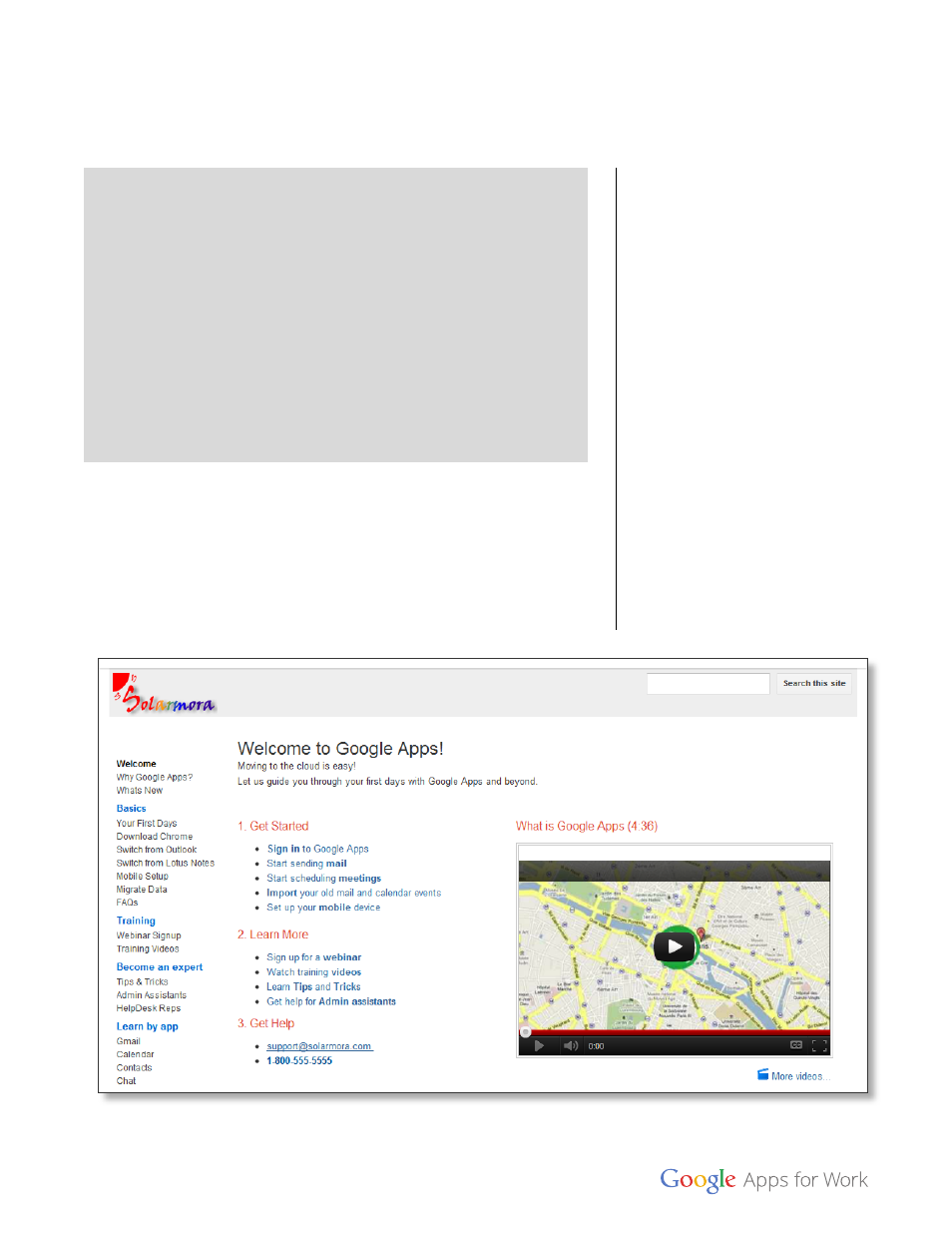Viewport: 952px width, 1233px height.
Task: Click the What is Google Apps (4:36) title
Action: pos(587,826)
